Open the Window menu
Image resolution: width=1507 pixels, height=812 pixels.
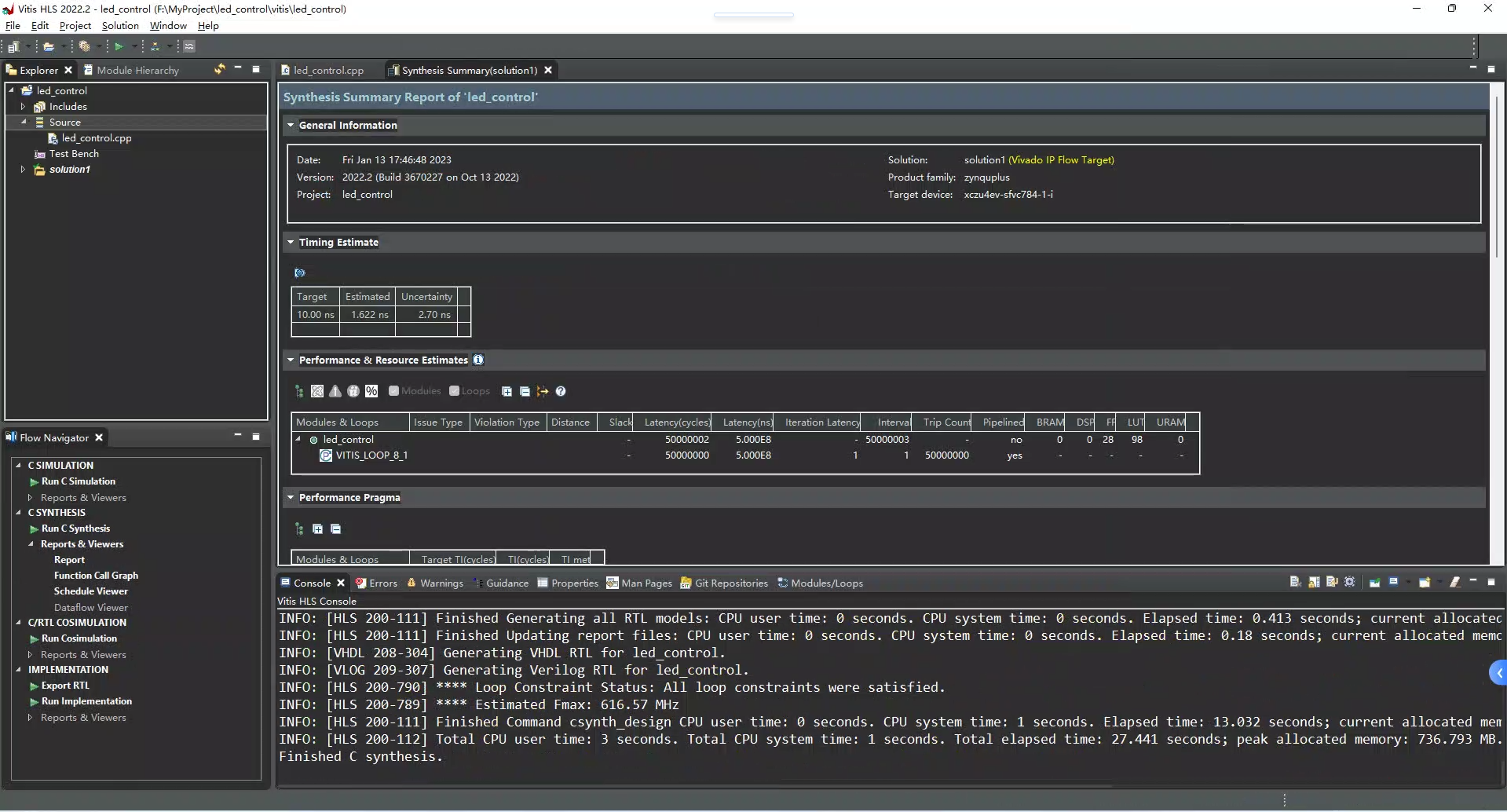pos(168,25)
